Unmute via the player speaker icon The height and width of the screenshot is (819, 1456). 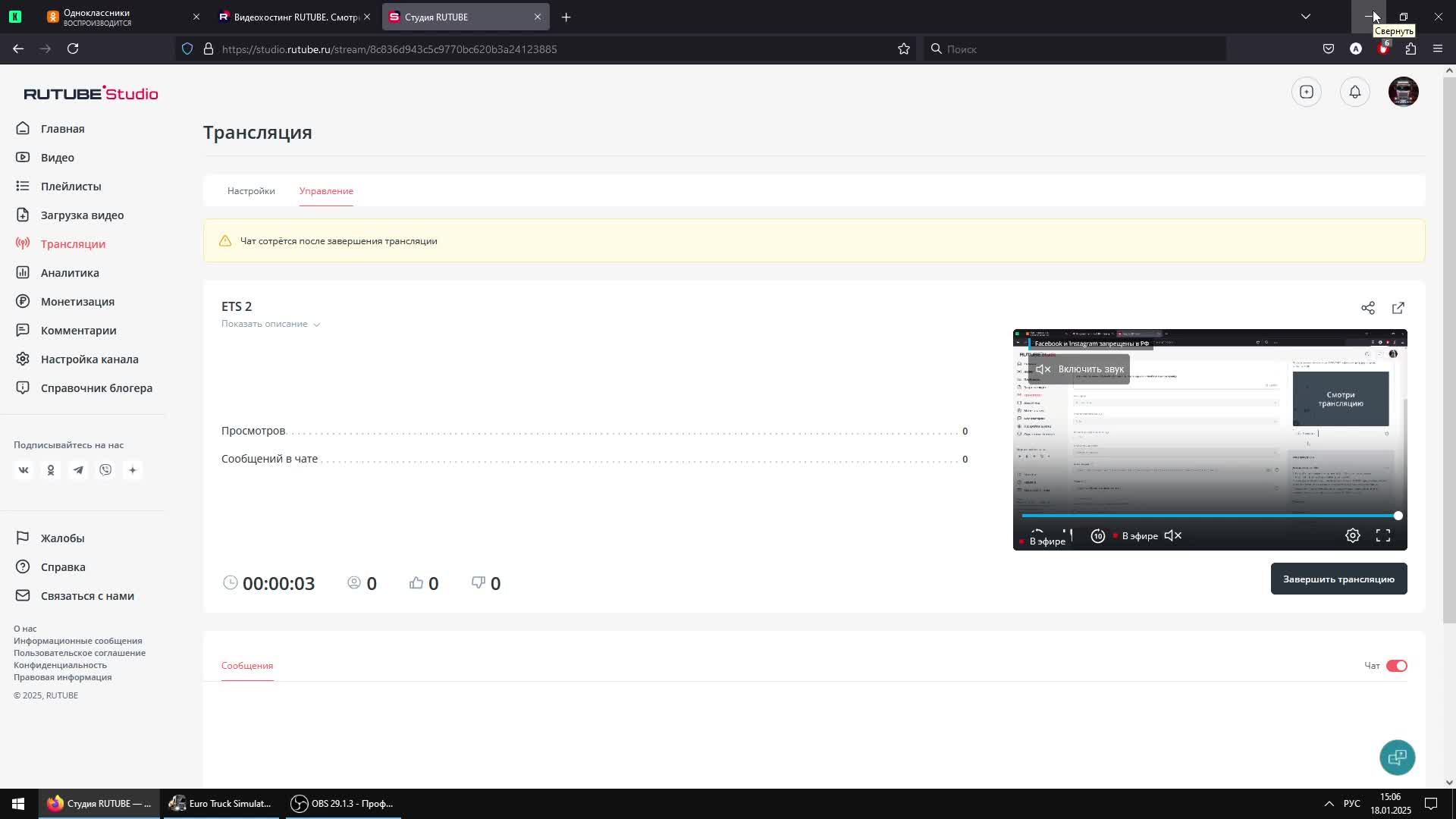[x=1173, y=536]
